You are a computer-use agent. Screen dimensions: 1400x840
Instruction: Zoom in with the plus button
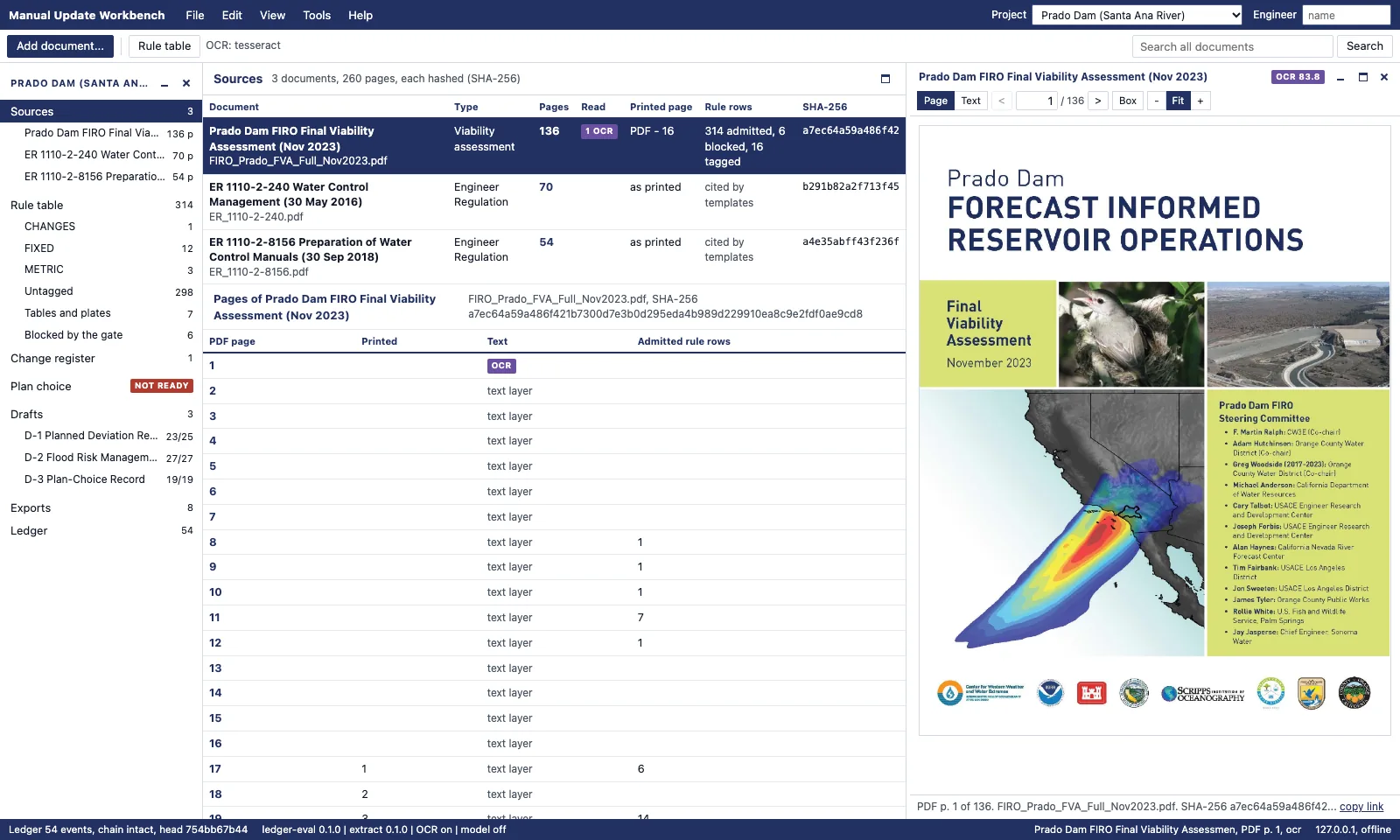pyautogui.click(x=1200, y=101)
